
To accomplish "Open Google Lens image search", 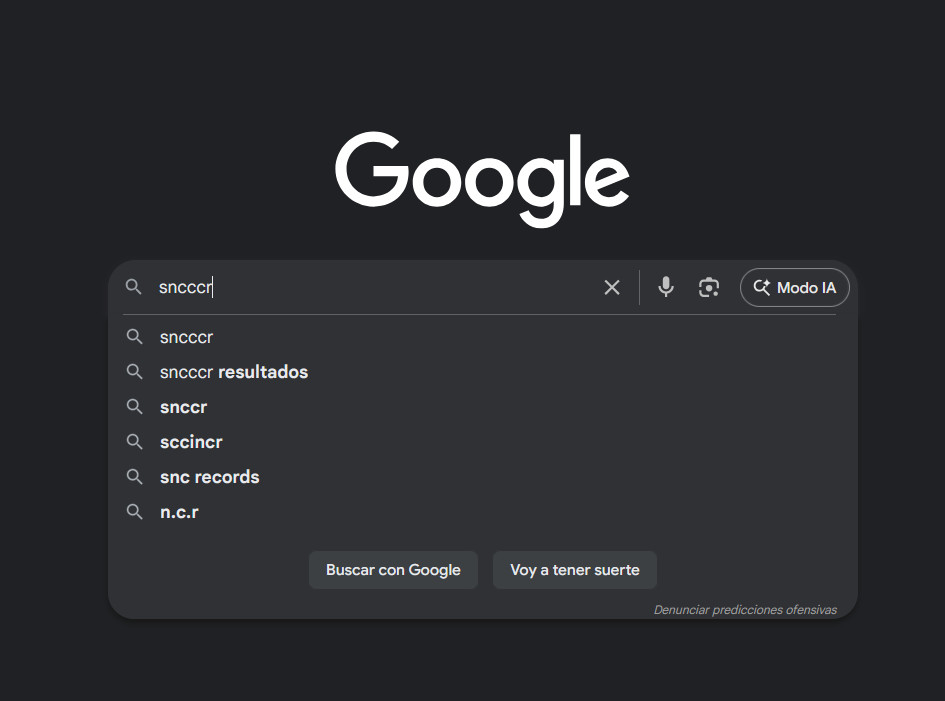I will 709,288.
